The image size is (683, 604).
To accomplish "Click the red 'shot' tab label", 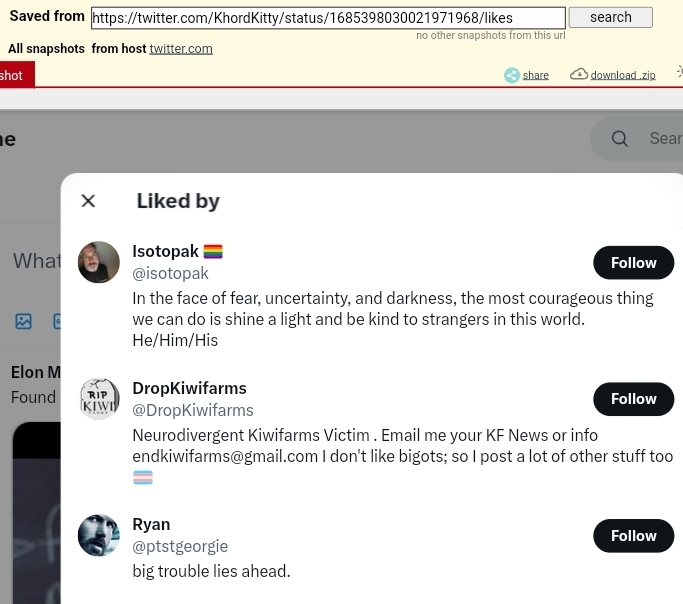I will point(11,76).
